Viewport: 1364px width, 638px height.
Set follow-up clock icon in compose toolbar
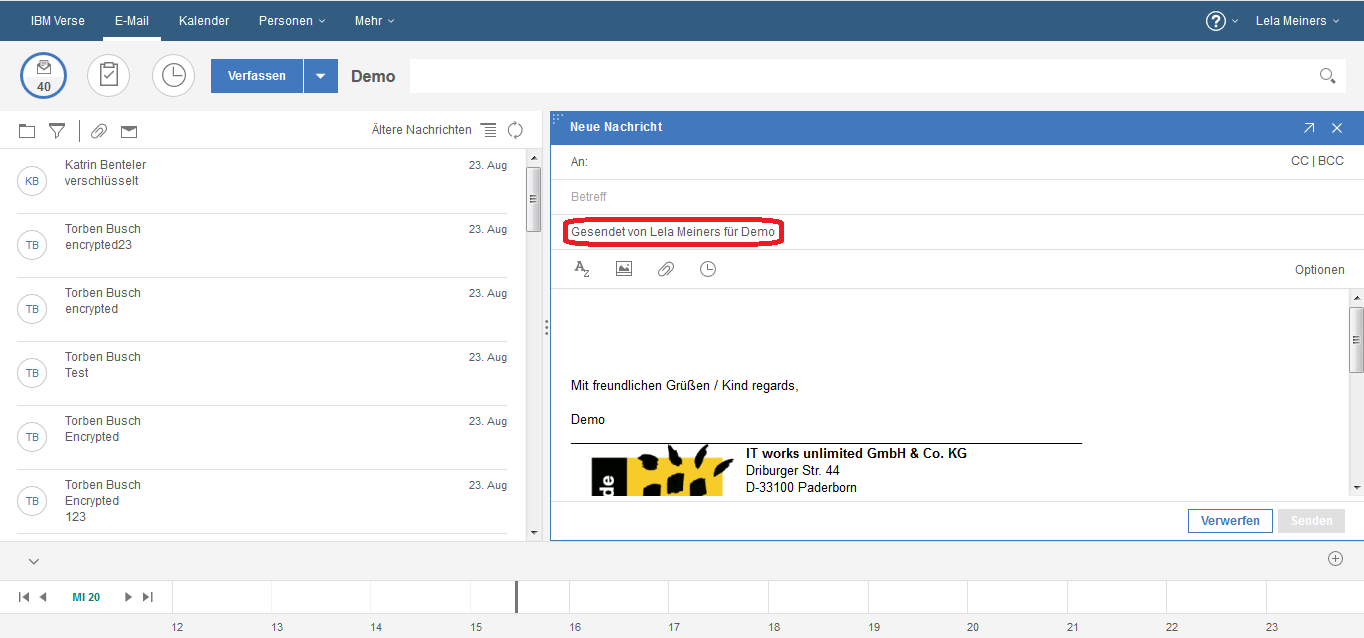(x=708, y=269)
